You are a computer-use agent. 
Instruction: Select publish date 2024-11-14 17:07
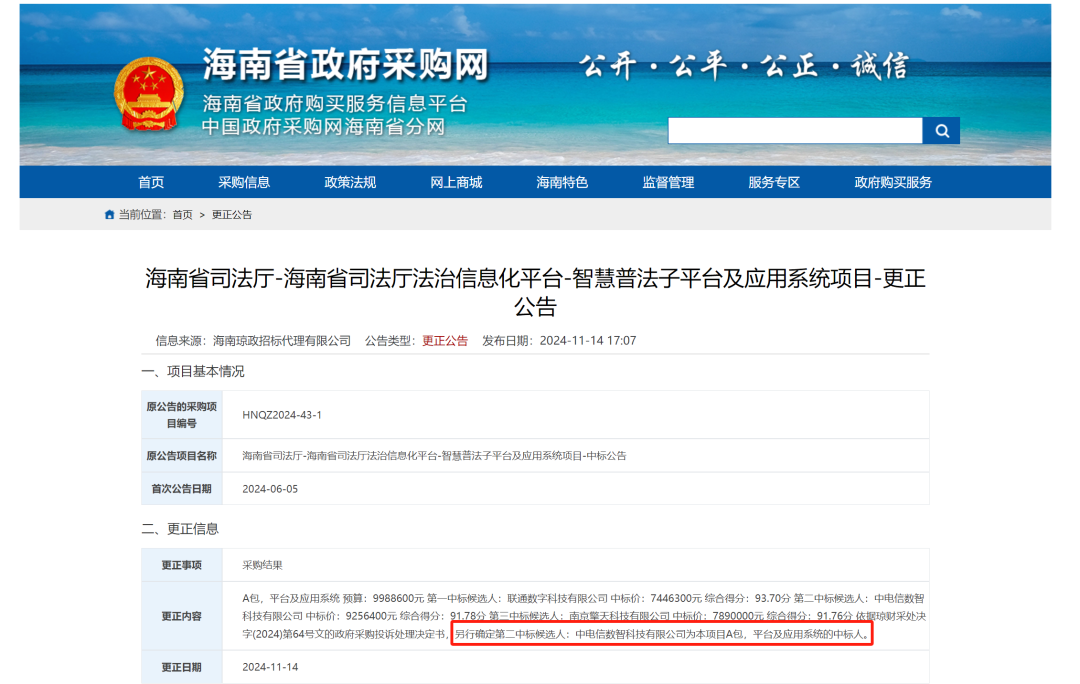click(588, 341)
